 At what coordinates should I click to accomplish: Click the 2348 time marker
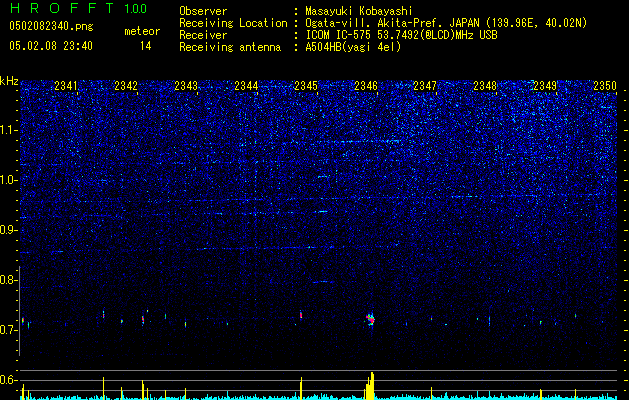click(x=485, y=85)
